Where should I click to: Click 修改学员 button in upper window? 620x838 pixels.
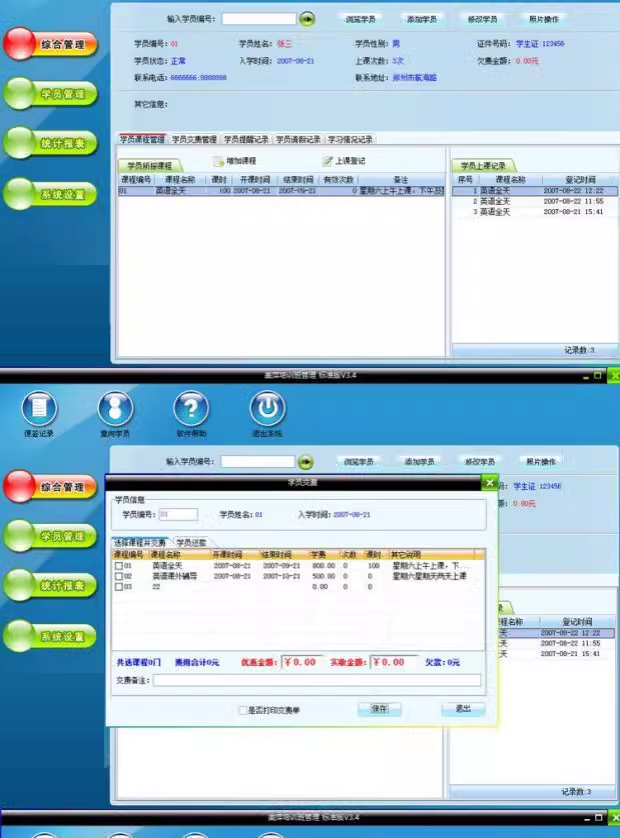pos(483,19)
